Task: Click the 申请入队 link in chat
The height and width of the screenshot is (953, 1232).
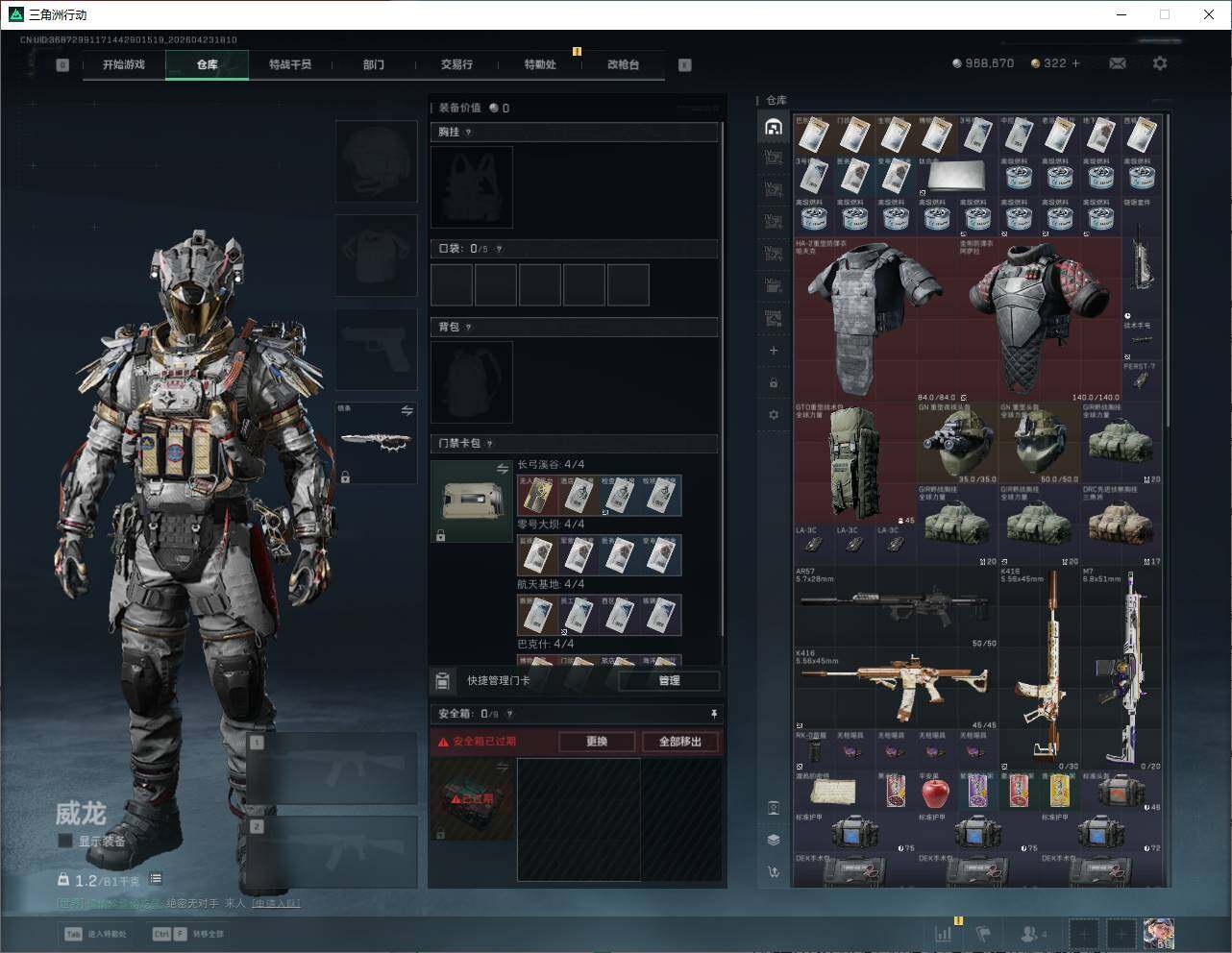Action: [x=276, y=904]
